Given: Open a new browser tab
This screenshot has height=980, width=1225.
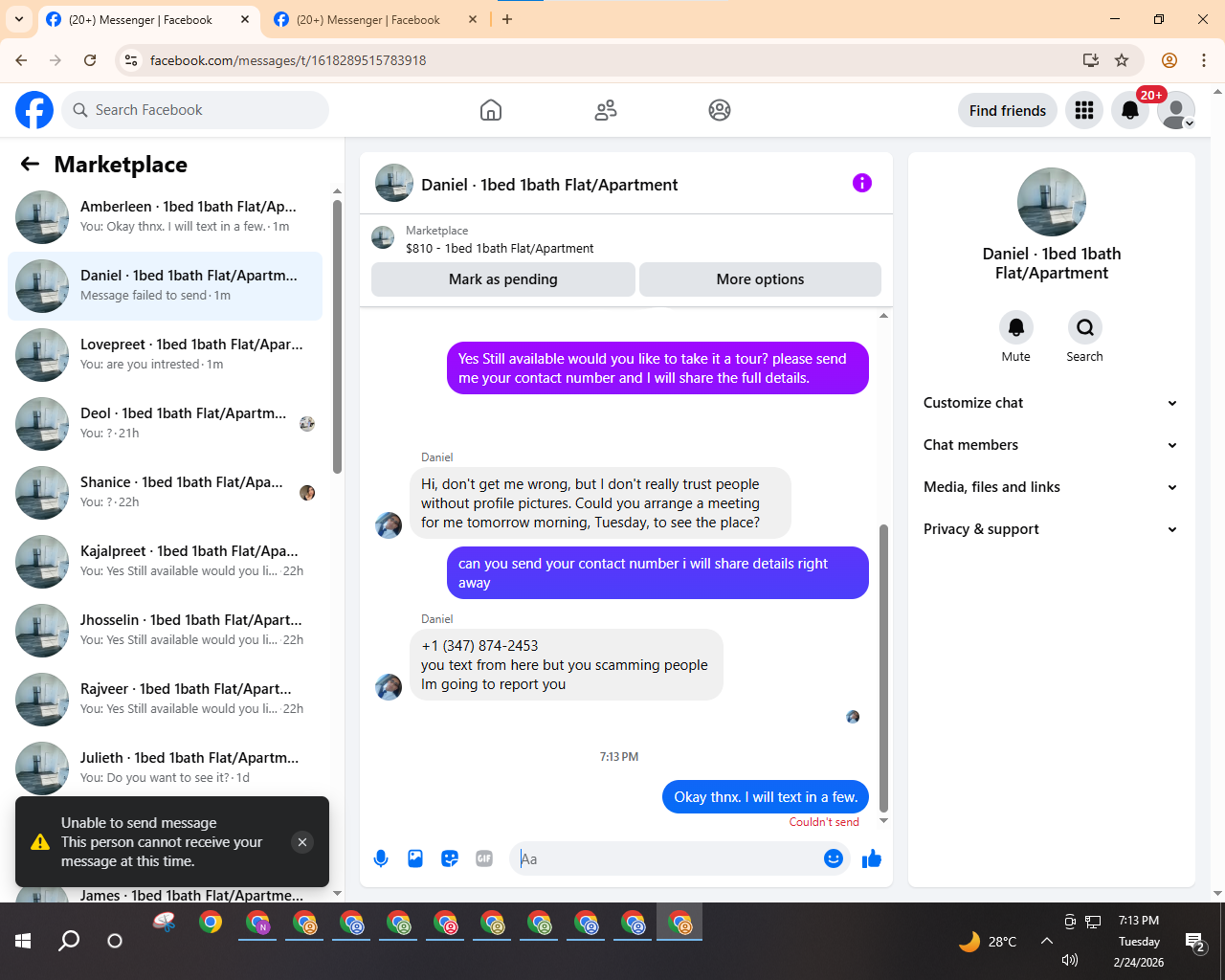Looking at the screenshot, I should coord(507,19).
